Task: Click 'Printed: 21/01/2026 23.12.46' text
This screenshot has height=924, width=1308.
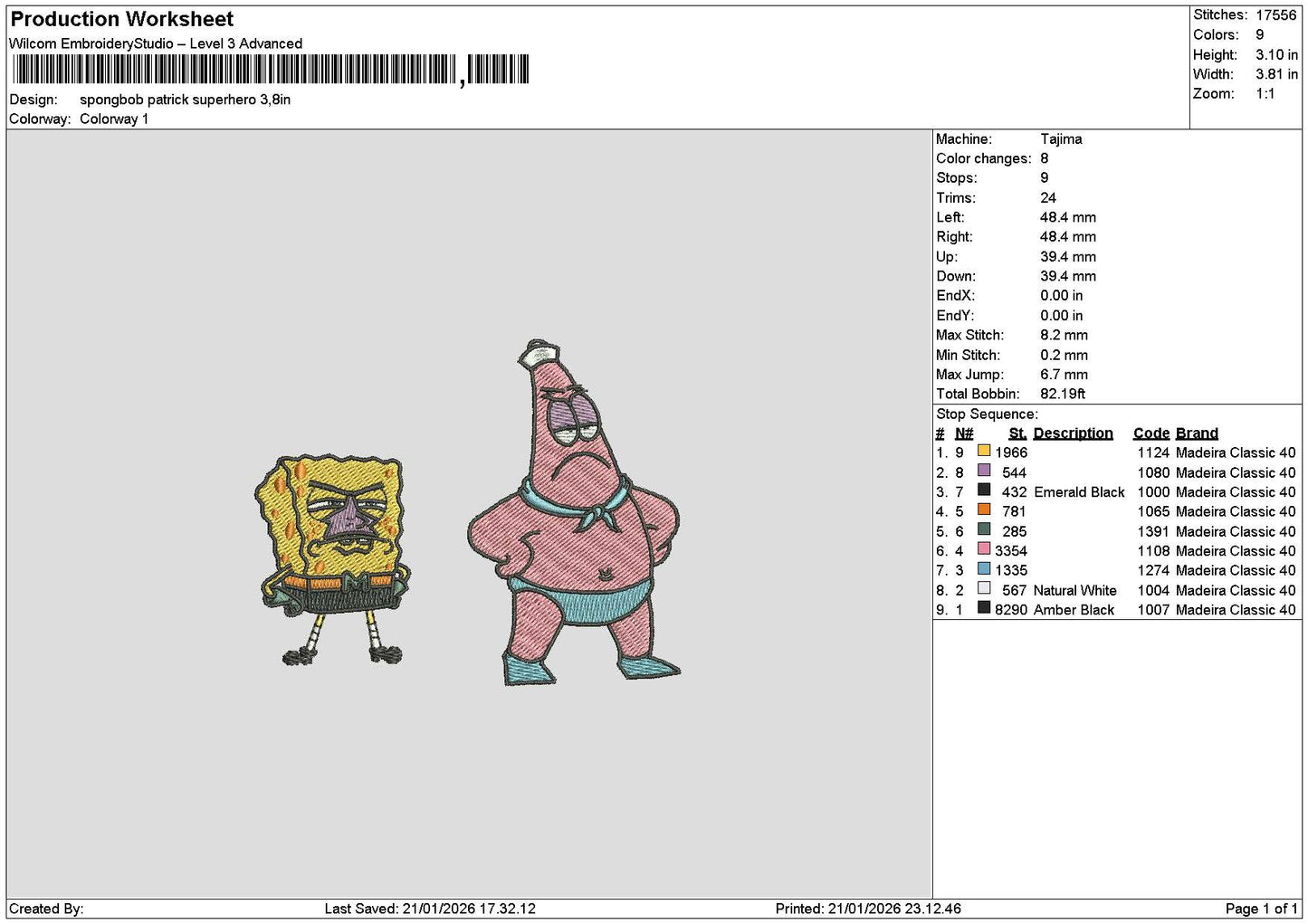Action: (x=868, y=909)
